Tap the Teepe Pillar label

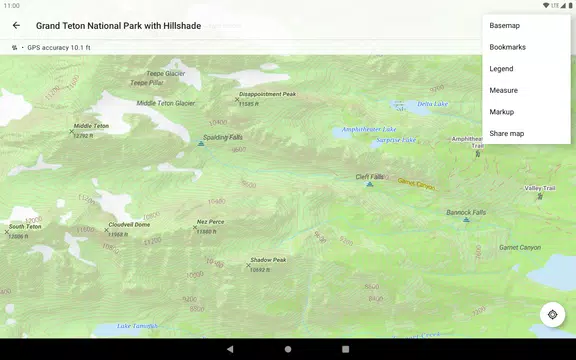[x=147, y=83]
